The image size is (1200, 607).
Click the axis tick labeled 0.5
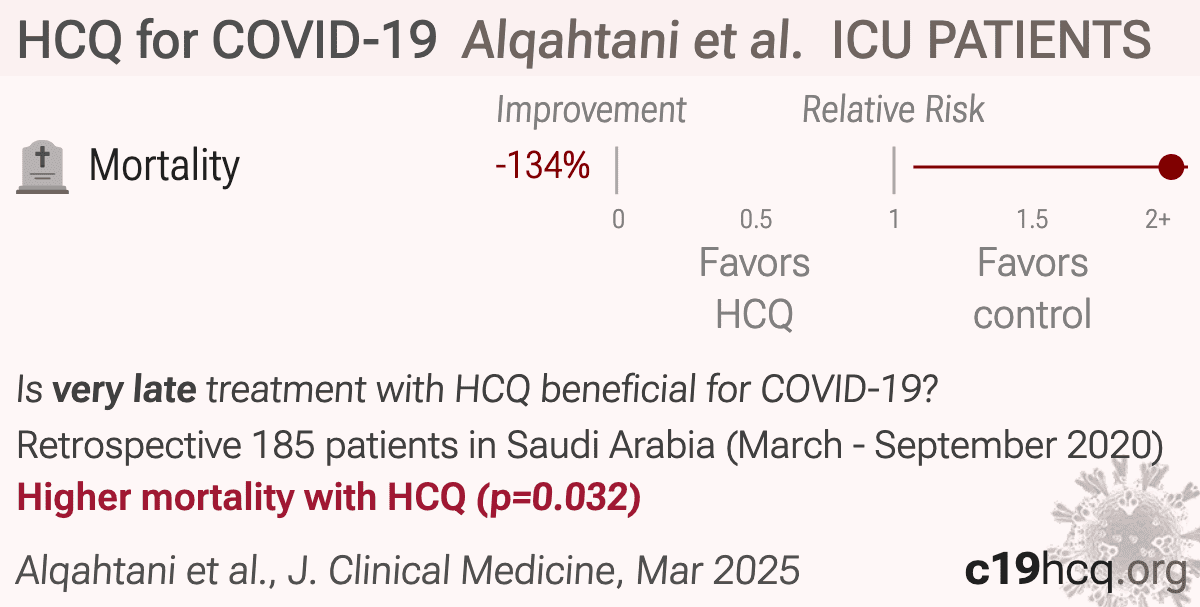pyautogui.click(x=755, y=219)
